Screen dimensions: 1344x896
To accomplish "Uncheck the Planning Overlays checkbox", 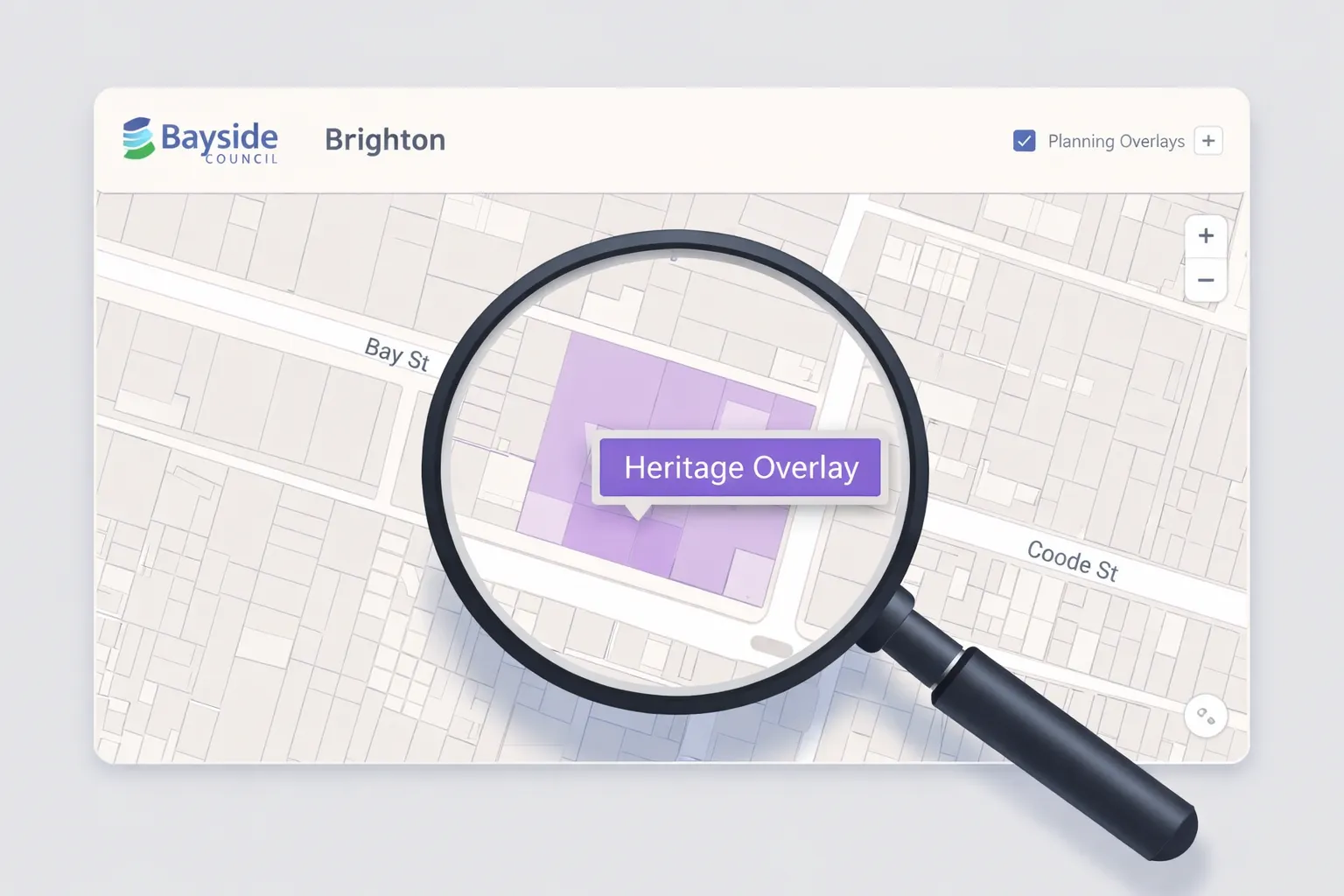I will (x=1024, y=141).
